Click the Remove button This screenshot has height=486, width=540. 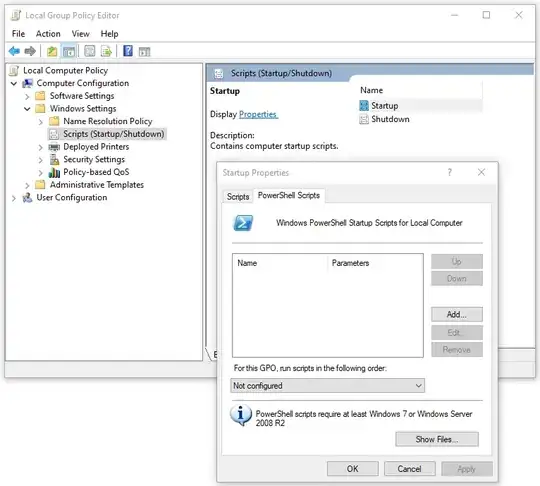tap(457, 350)
